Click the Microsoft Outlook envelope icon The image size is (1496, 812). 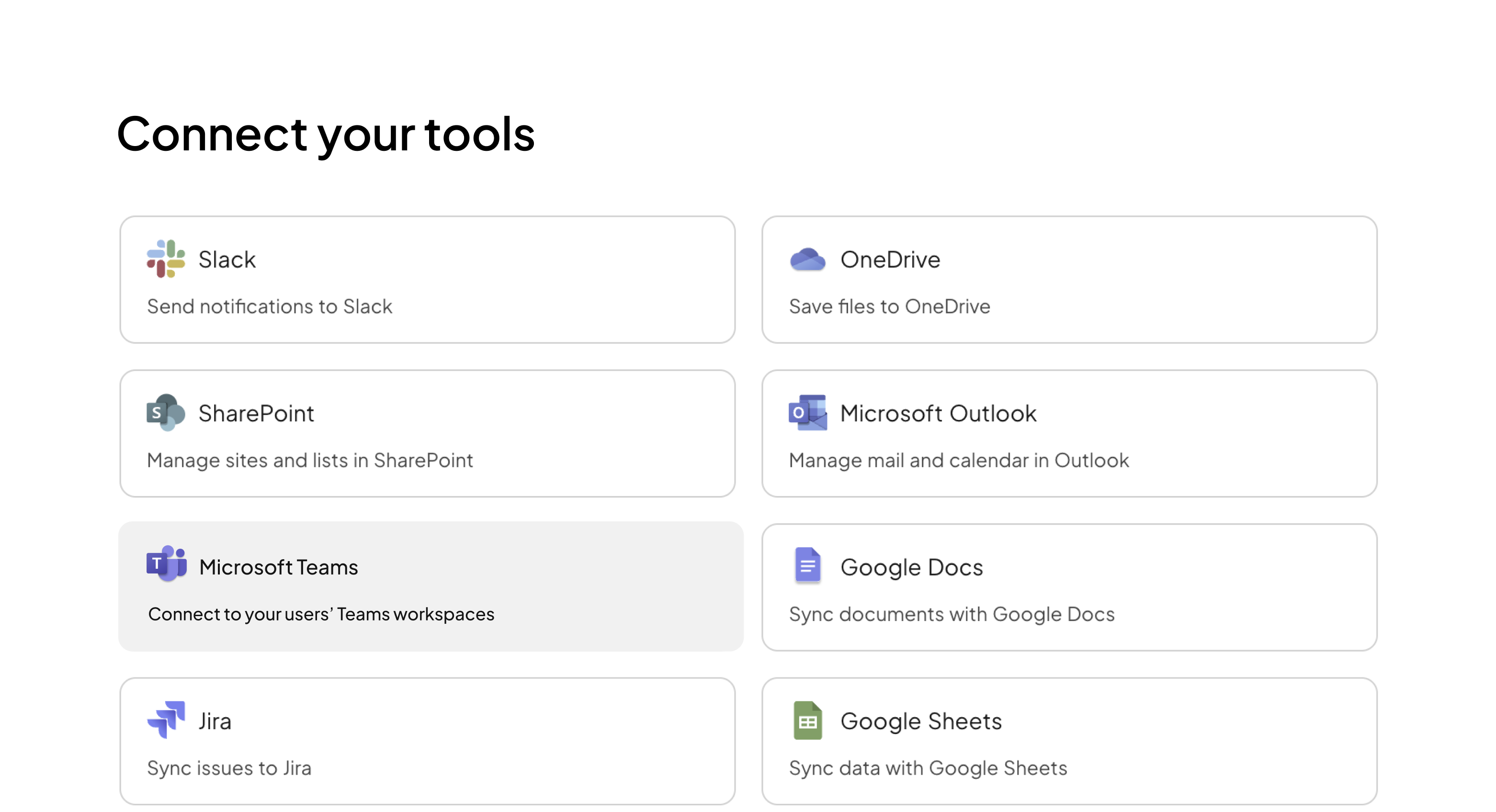coord(807,413)
